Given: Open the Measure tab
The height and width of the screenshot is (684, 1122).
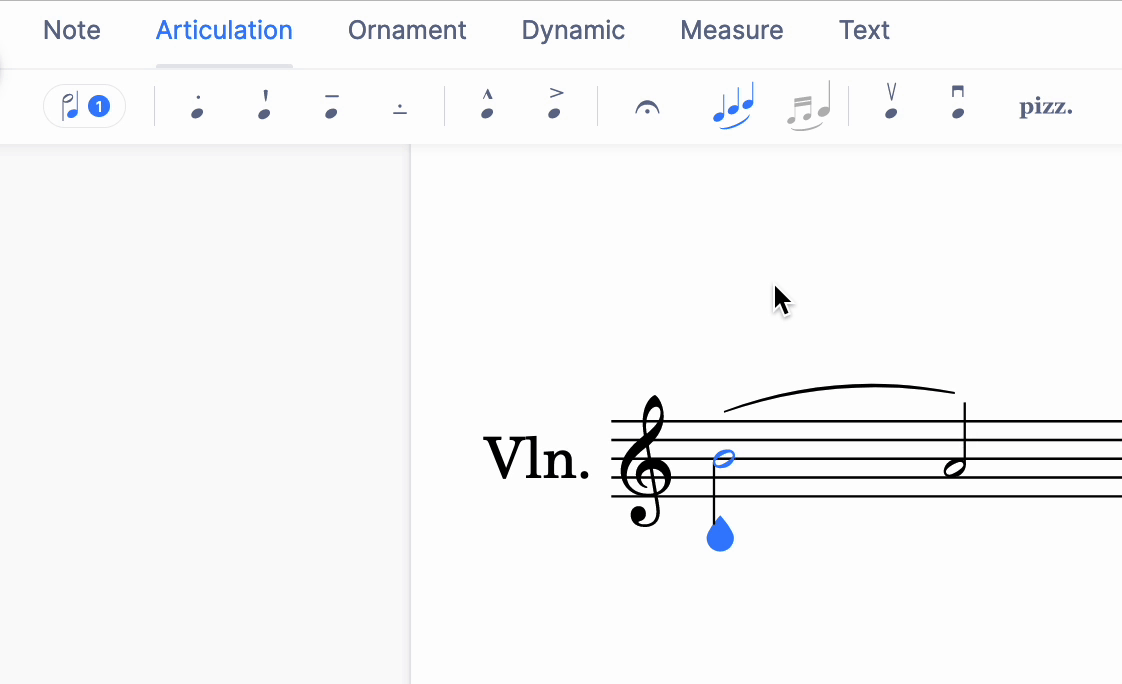Looking at the screenshot, I should (x=731, y=30).
